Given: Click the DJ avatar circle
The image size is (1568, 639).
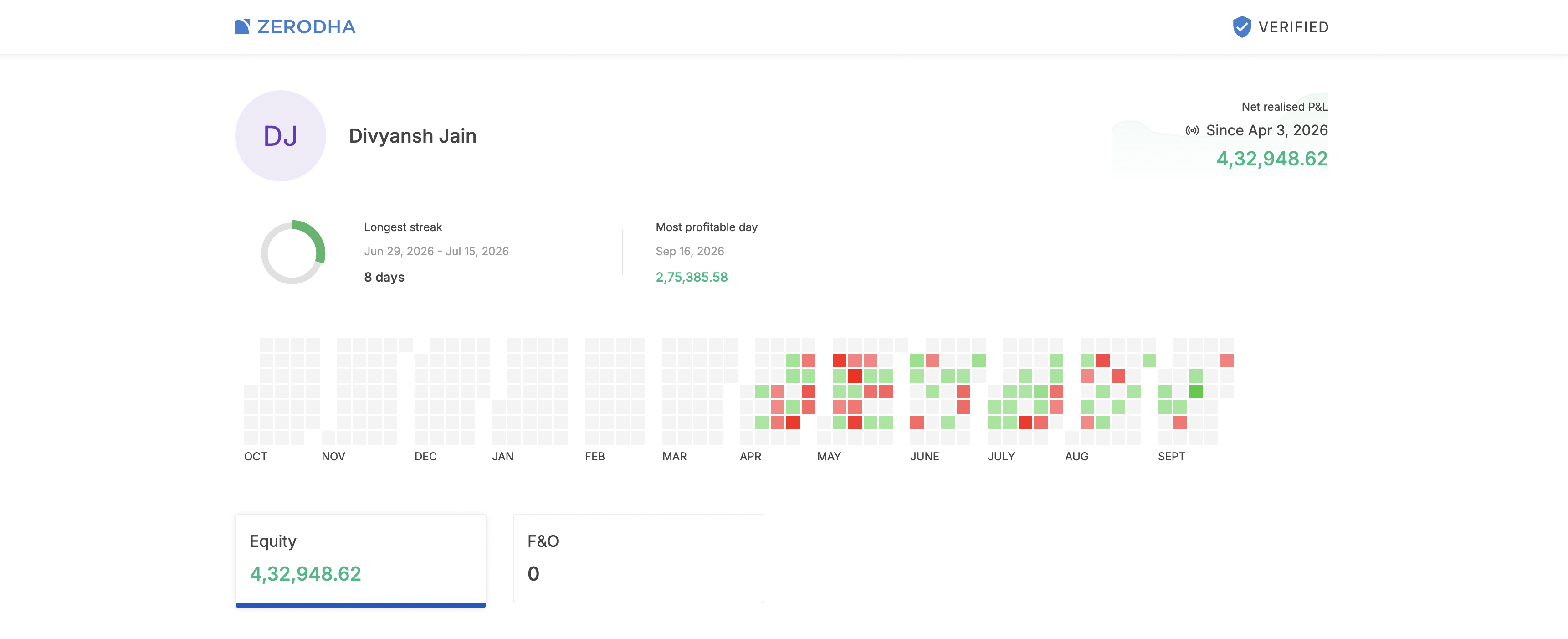Looking at the screenshot, I should [x=281, y=136].
